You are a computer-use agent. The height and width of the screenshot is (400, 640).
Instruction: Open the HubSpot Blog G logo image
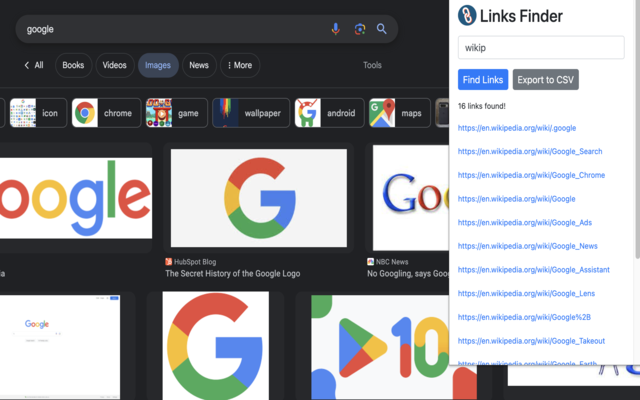(x=259, y=198)
